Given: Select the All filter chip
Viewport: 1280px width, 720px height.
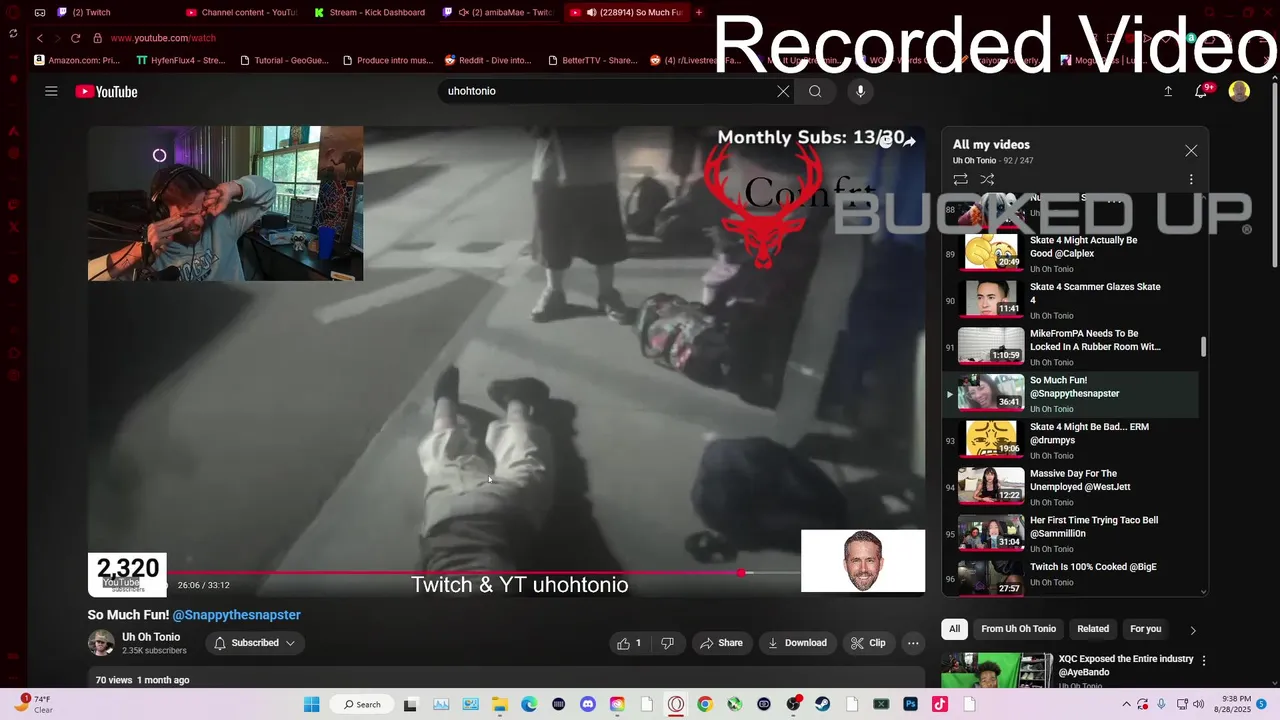Looking at the screenshot, I should click(954, 629).
